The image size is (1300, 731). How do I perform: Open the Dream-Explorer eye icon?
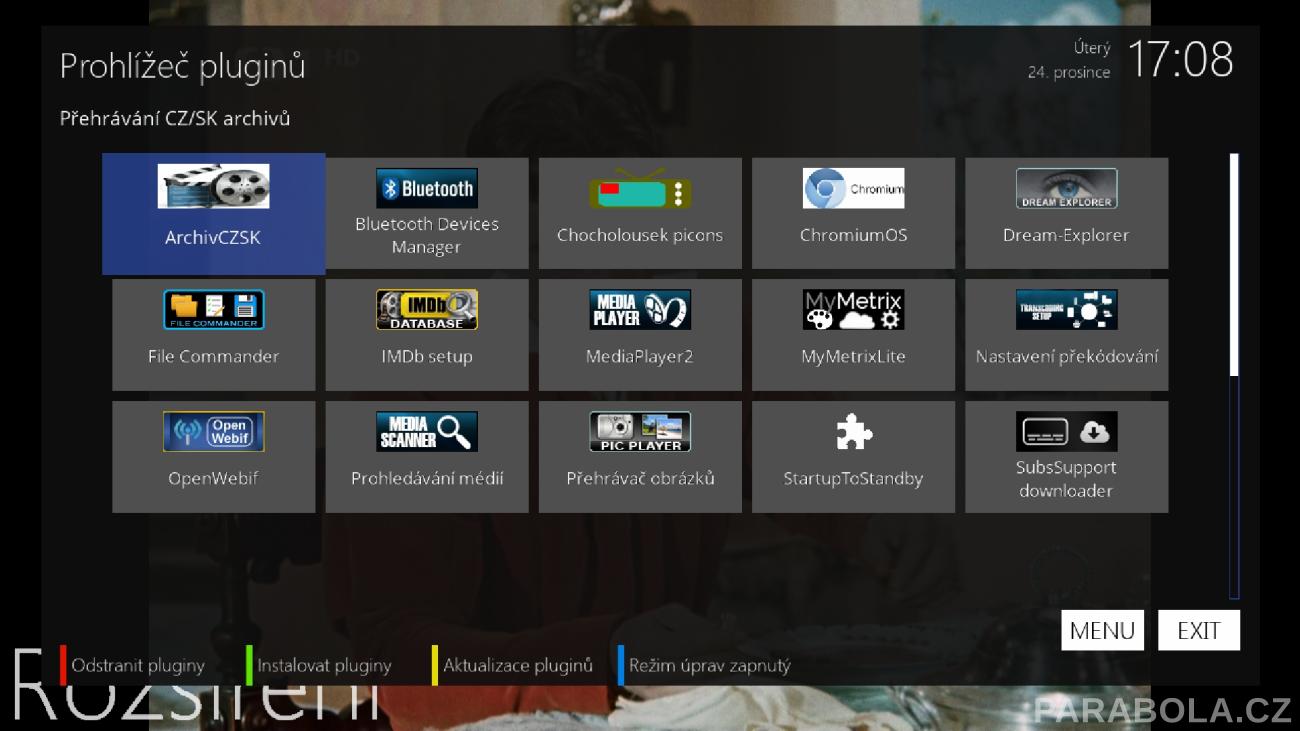1066,188
